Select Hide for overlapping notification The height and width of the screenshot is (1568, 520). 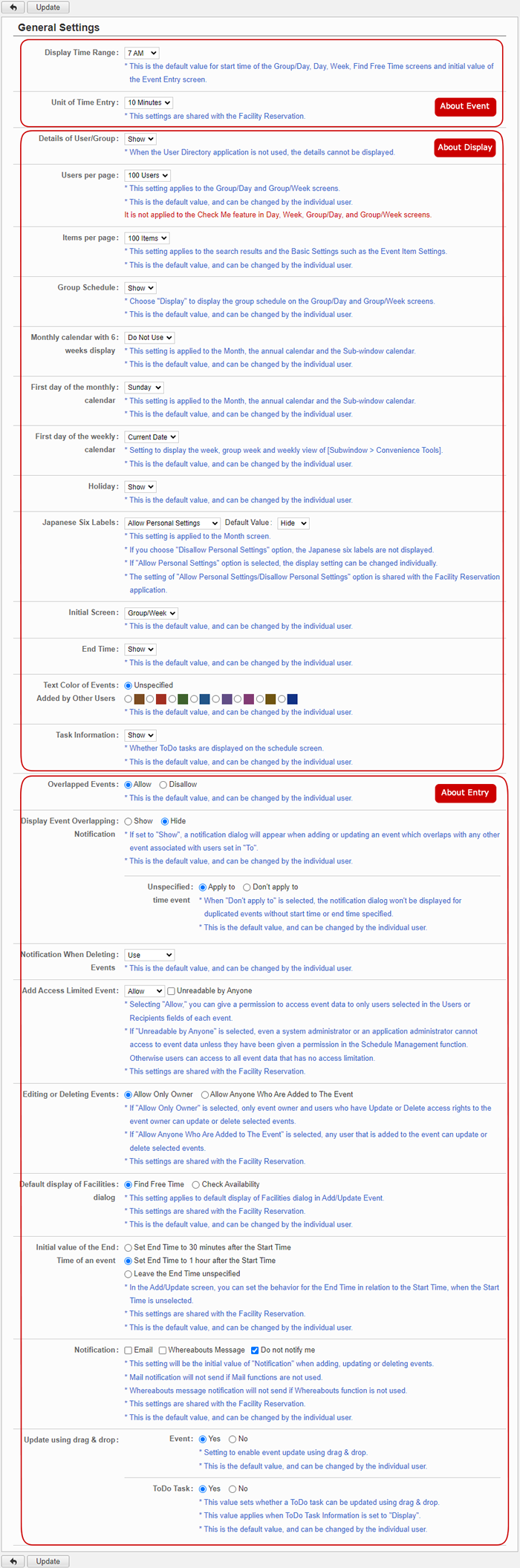(x=166, y=822)
